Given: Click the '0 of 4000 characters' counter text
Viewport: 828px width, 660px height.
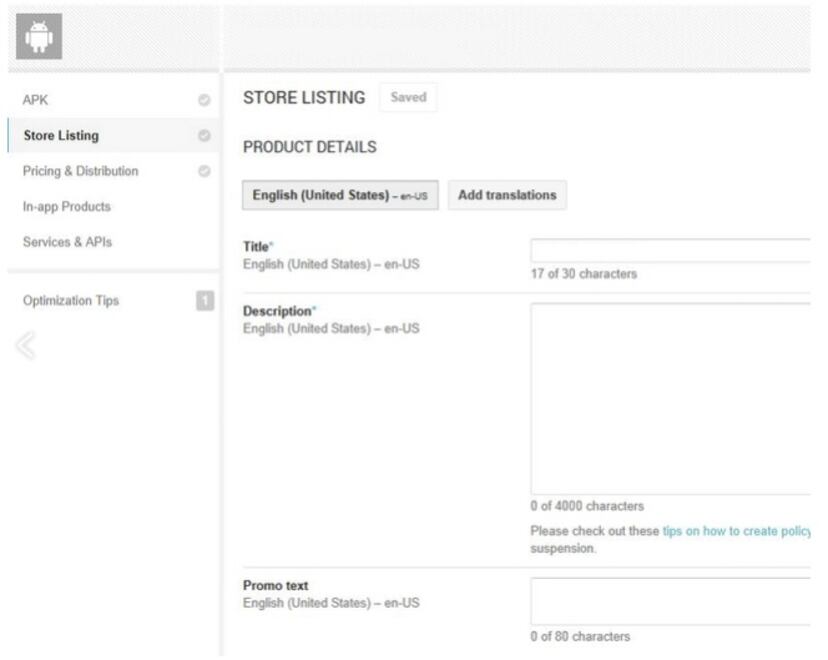Looking at the screenshot, I should click(x=587, y=506).
